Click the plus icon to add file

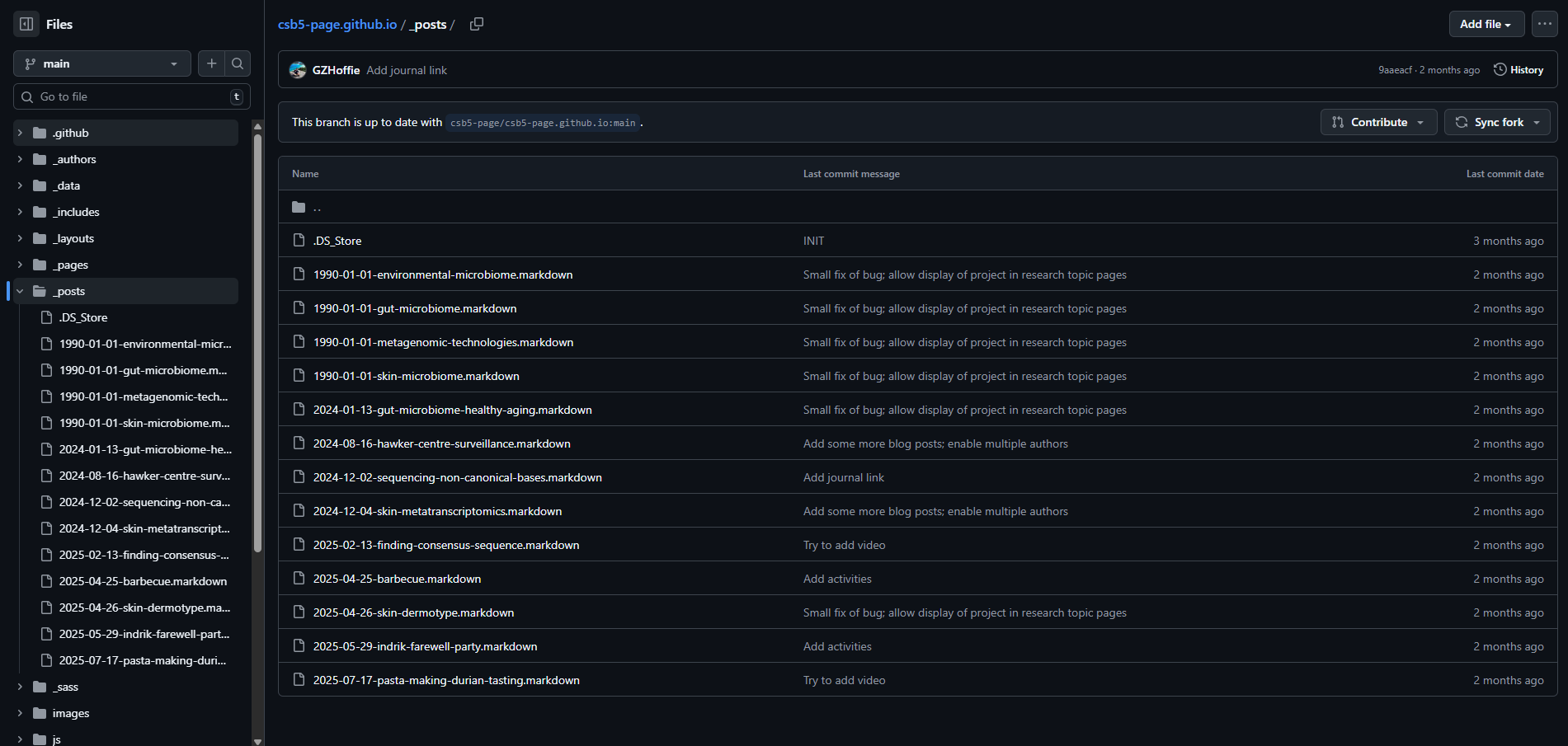pos(211,63)
